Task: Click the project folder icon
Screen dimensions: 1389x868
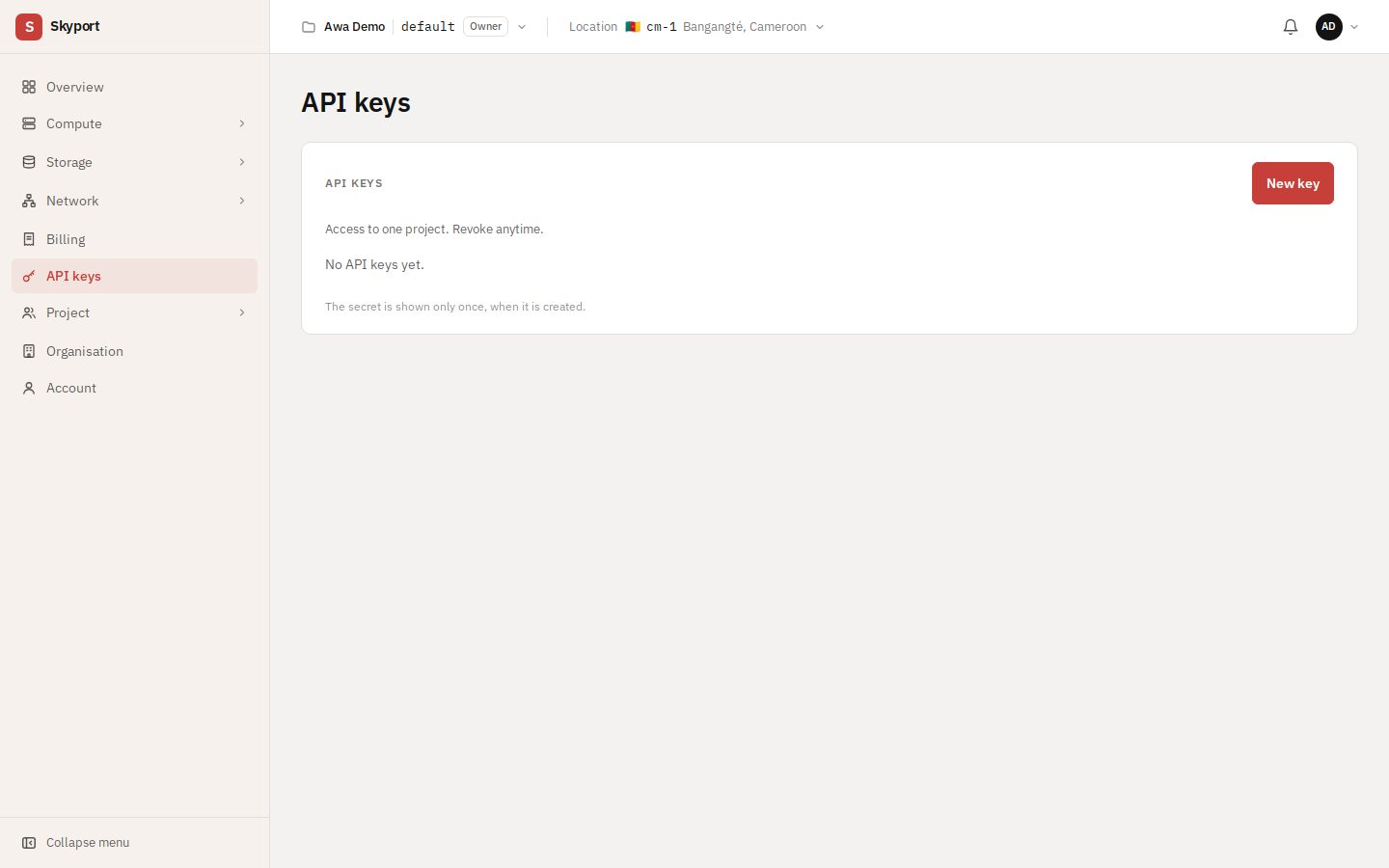Action: point(309,27)
